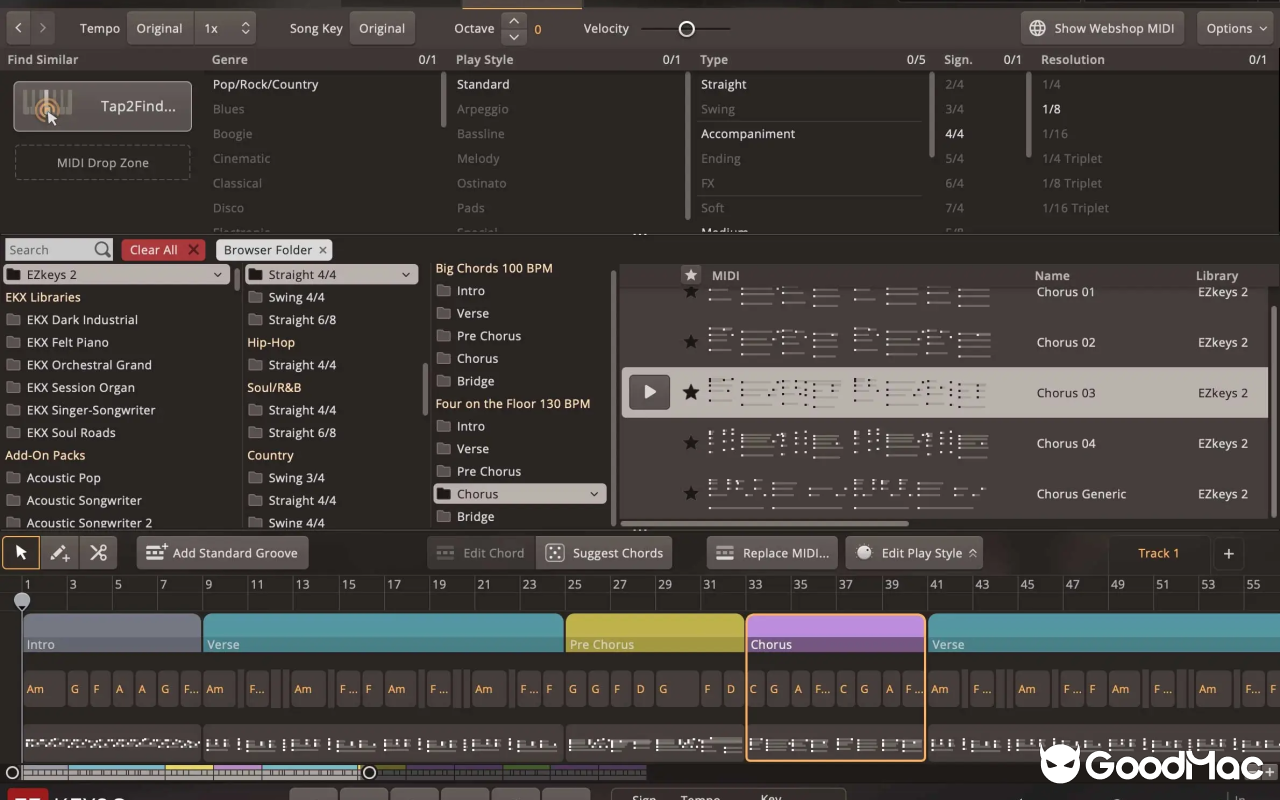This screenshot has width=1280, height=800.
Task: Toggle the favorite star on Chorus 02
Action: click(691, 342)
